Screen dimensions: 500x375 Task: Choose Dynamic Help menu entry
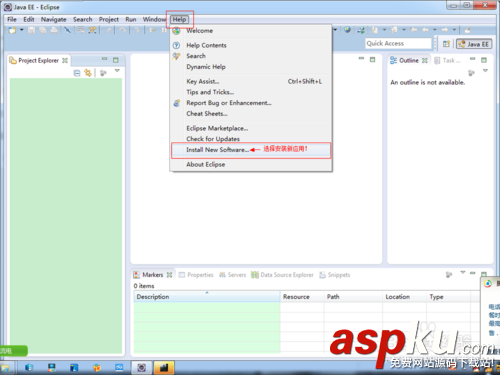click(251, 67)
